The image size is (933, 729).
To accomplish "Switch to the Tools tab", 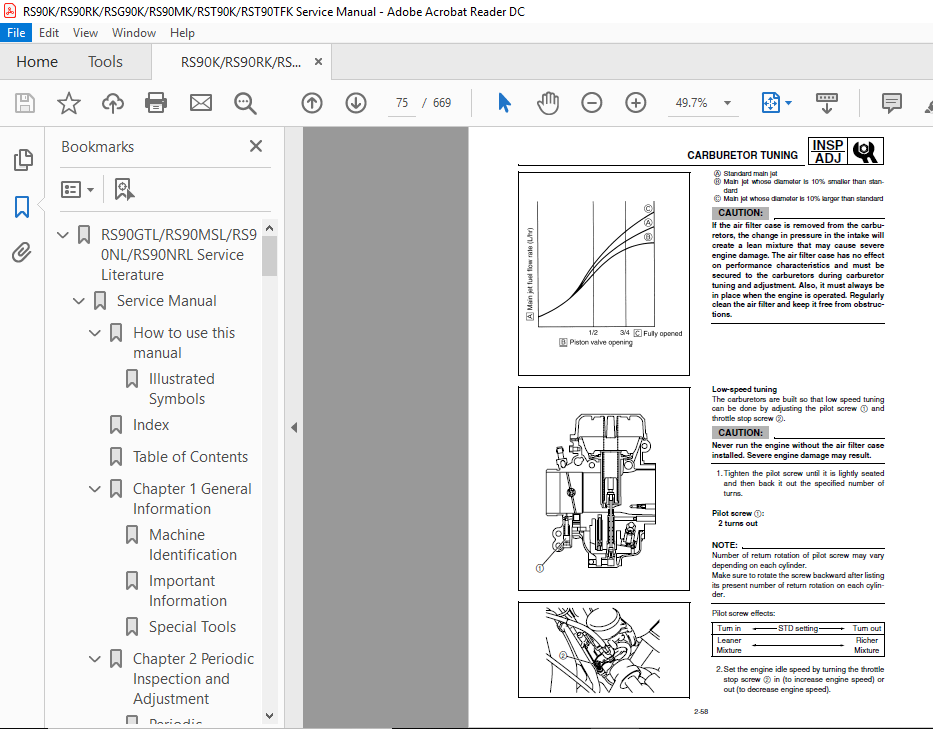I will click(105, 61).
